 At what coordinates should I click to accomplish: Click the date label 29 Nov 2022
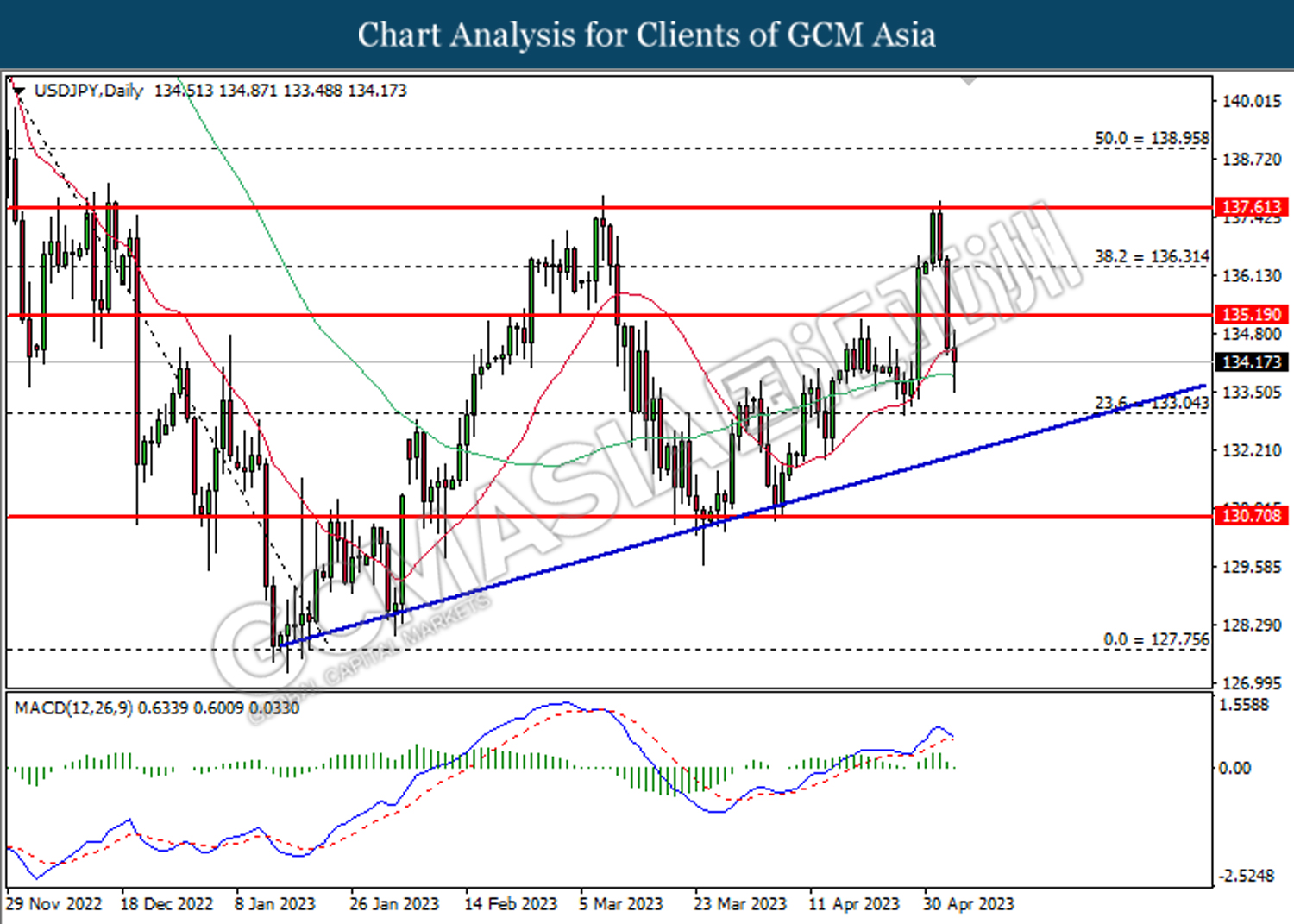coord(53,904)
